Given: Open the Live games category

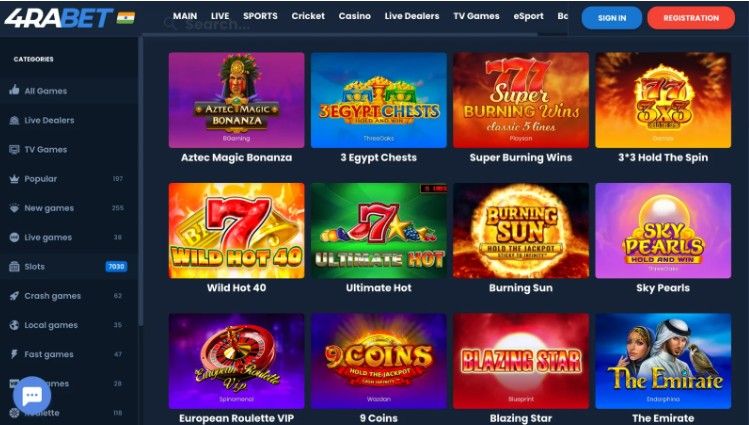Looking at the screenshot, I should pos(68,237).
